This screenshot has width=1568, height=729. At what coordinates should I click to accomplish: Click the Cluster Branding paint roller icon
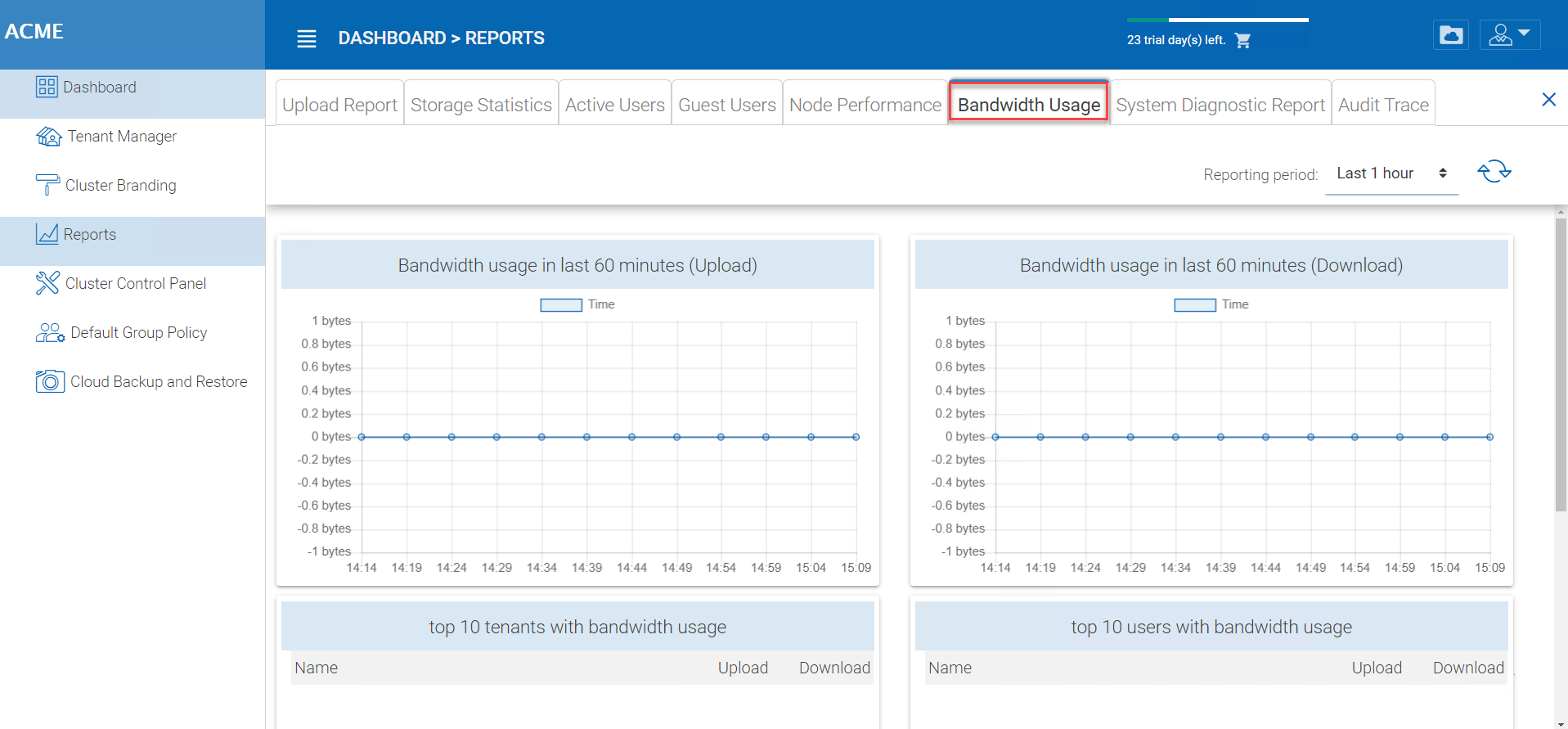coord(47,185)
